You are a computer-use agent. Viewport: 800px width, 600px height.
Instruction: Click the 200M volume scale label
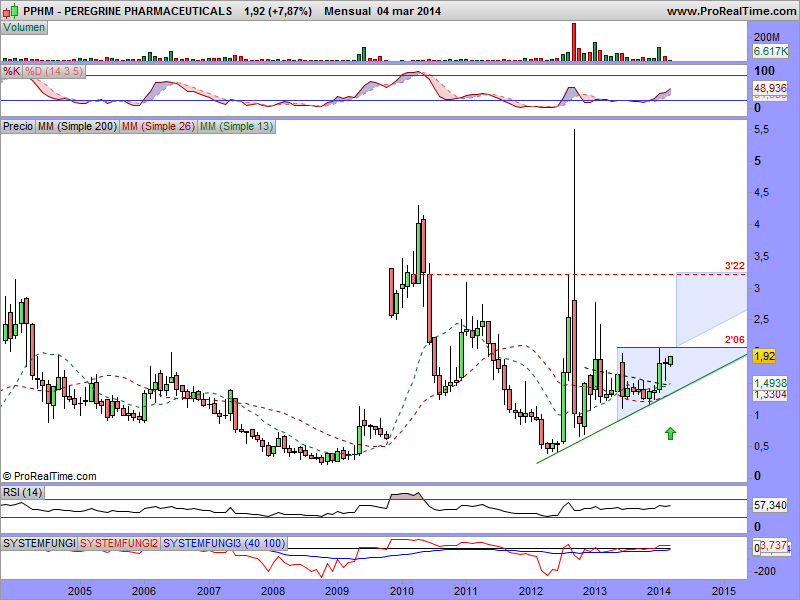(766, 37)
